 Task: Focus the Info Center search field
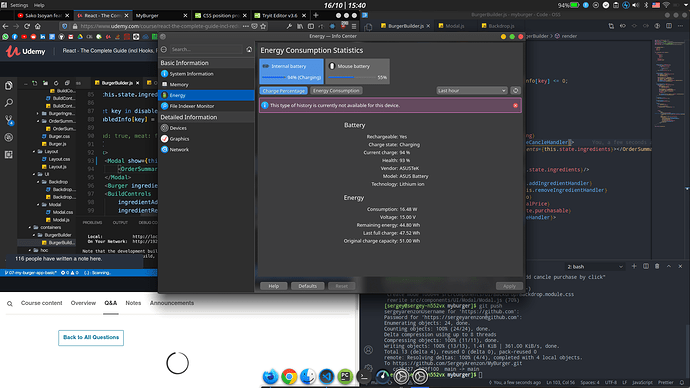(206, 49)
